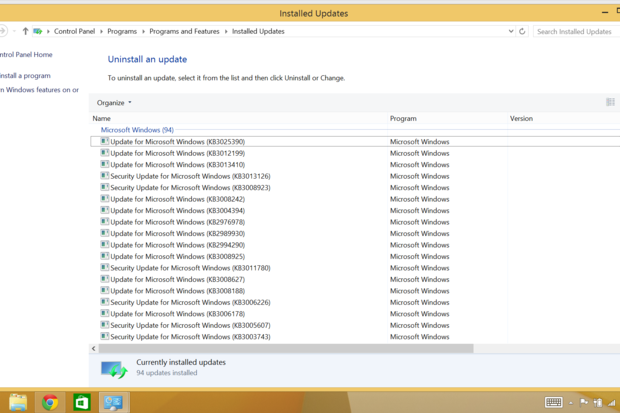
Task: Open Programs breadcrumb
Action: (x=122, y=31)
